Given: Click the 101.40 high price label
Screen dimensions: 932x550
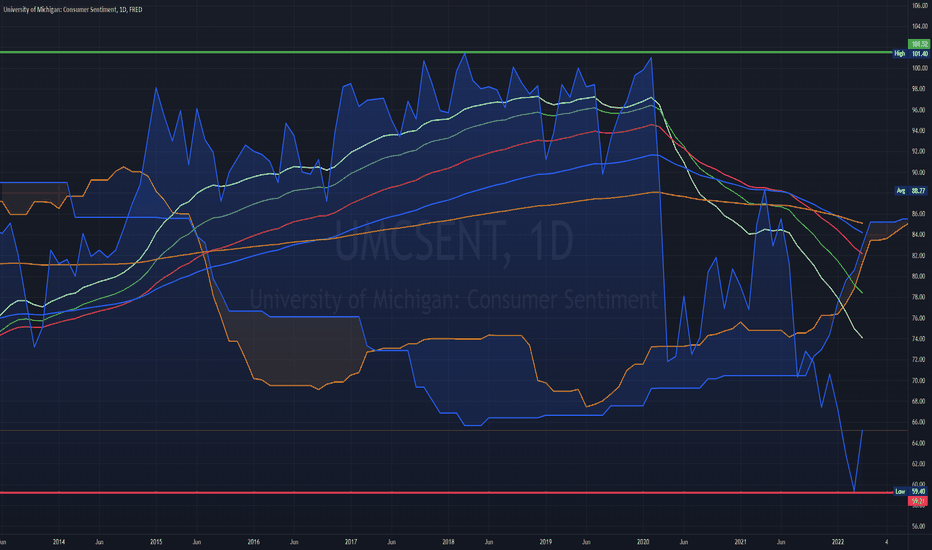Looking at the screenshot, I should [x=920, y=54].
